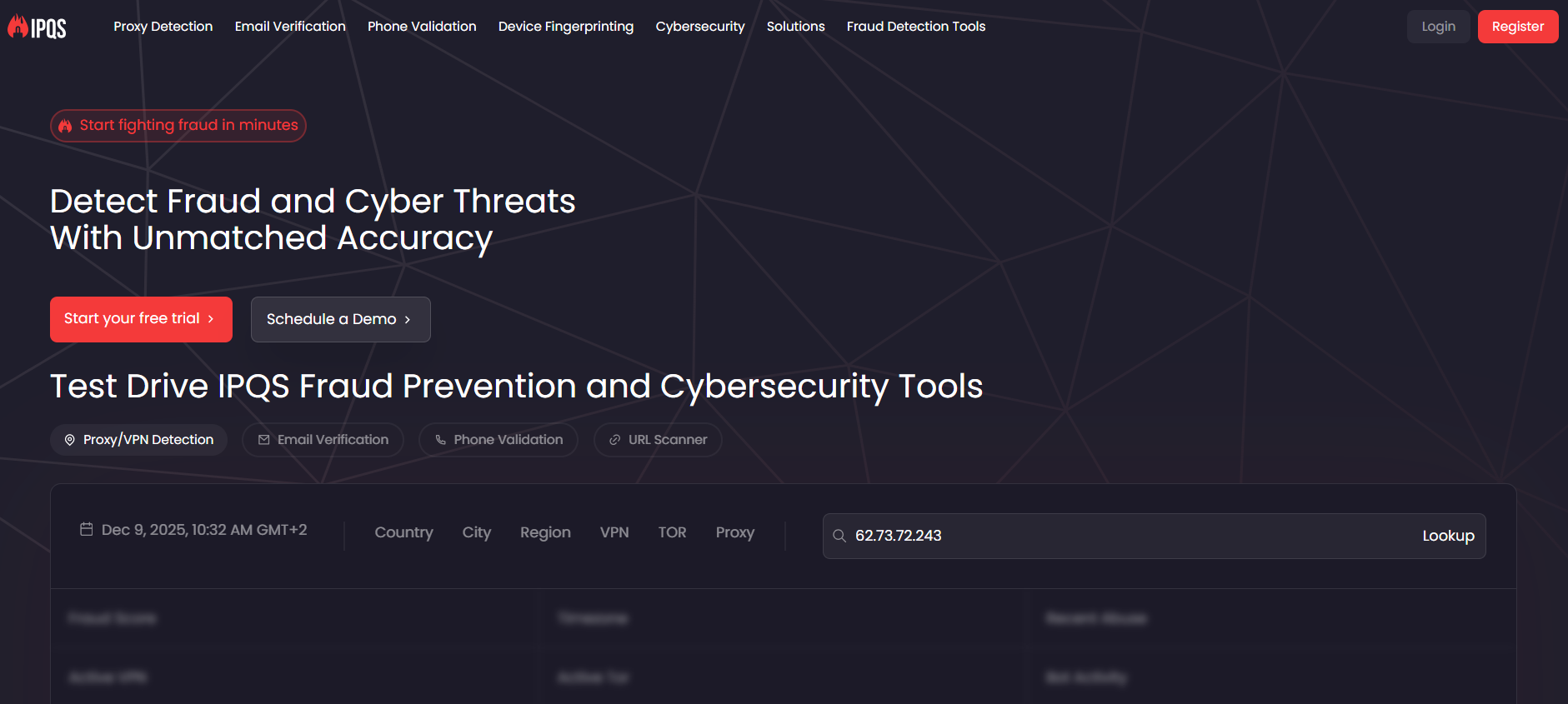Focus the IP address input field
This screenshot has height=704, width=1568.
pos(1125,536)
